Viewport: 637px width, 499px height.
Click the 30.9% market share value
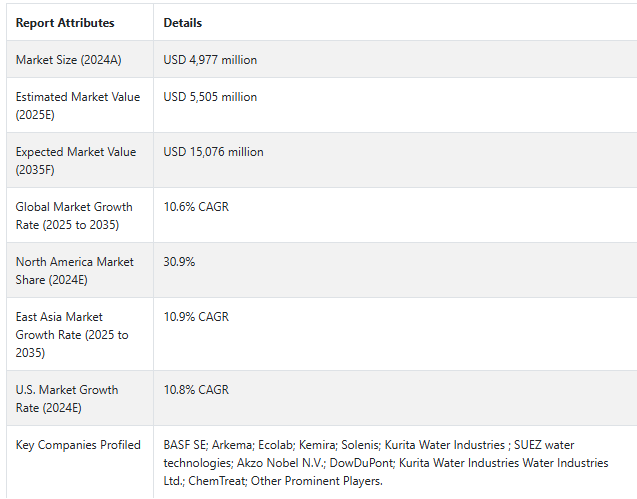(x=179, y=262)
